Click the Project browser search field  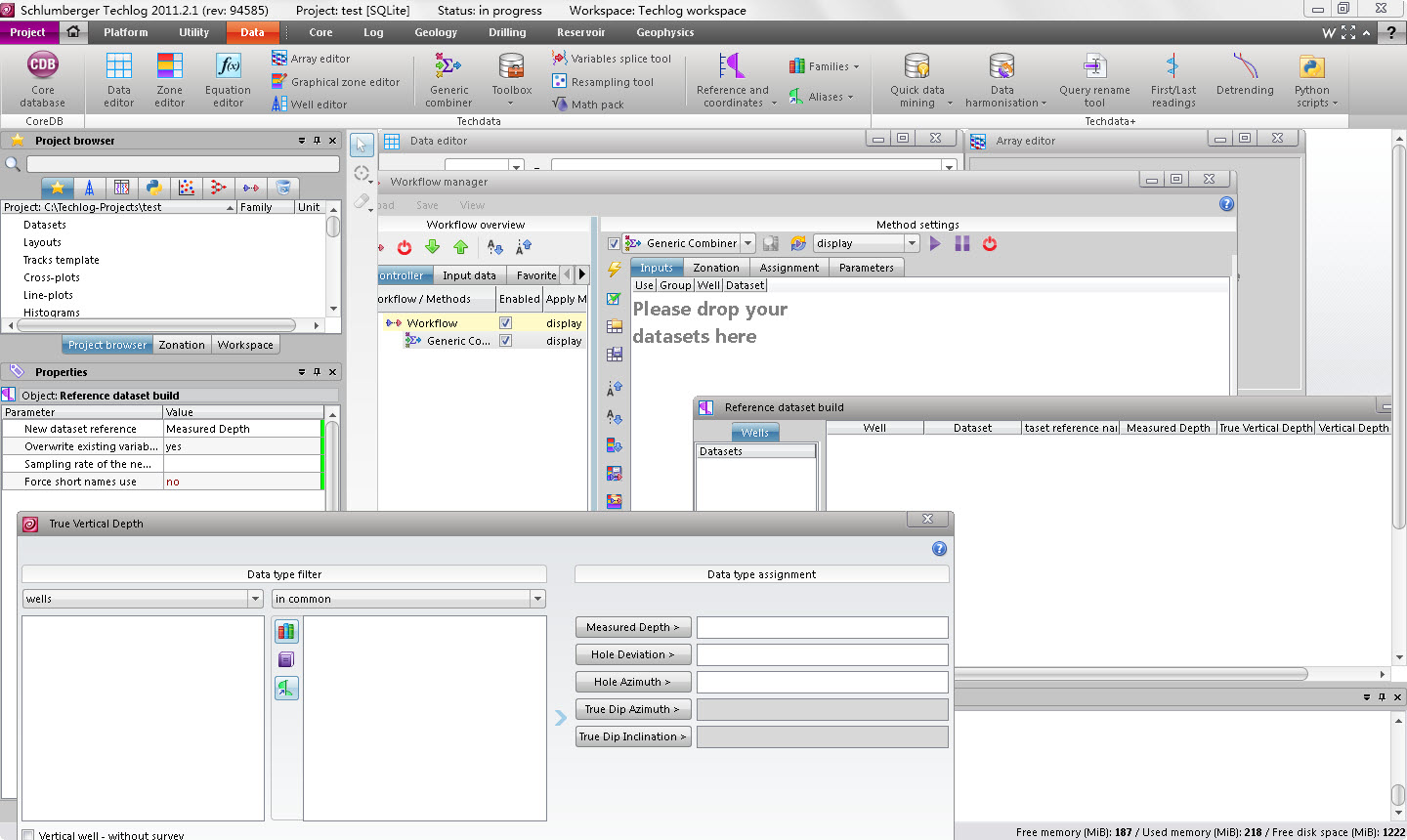coord(183,164)
